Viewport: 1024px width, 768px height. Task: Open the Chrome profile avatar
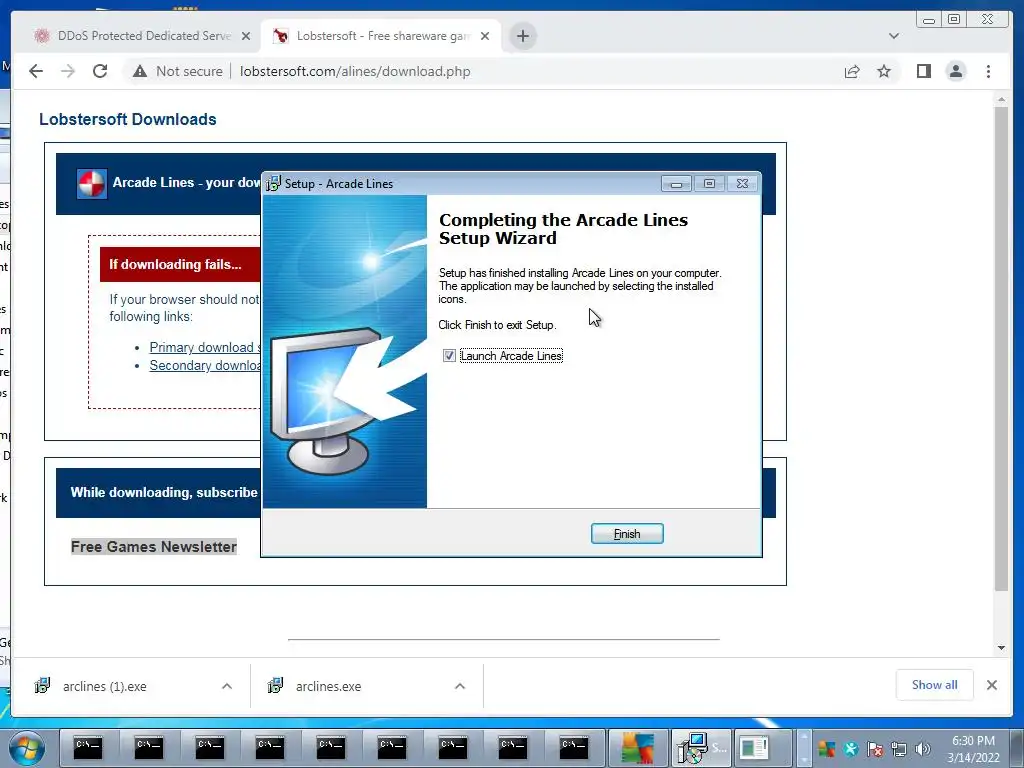(x=955, y=71)
